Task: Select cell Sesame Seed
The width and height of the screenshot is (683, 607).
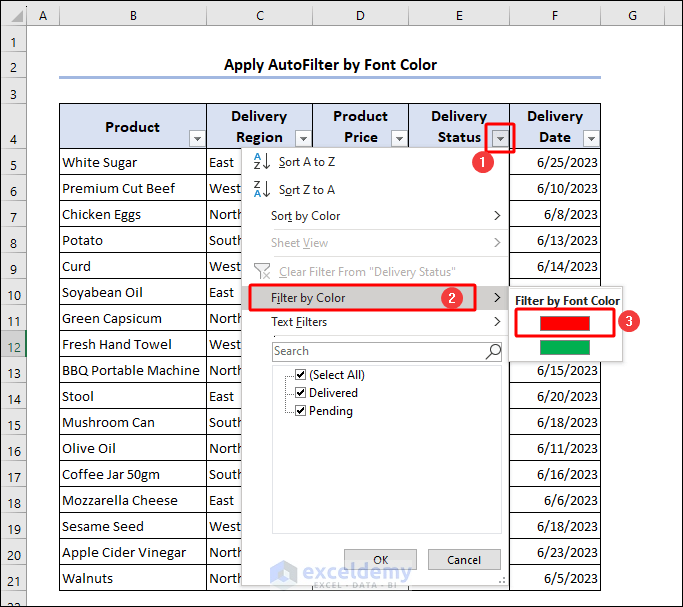Action: 133,526
